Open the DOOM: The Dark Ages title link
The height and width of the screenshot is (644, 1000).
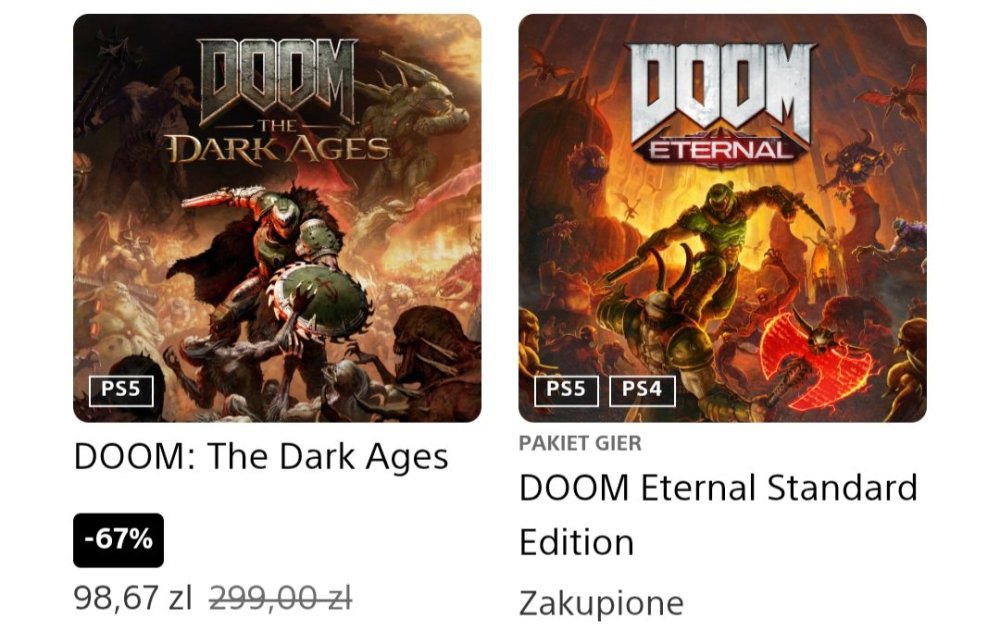261,457
